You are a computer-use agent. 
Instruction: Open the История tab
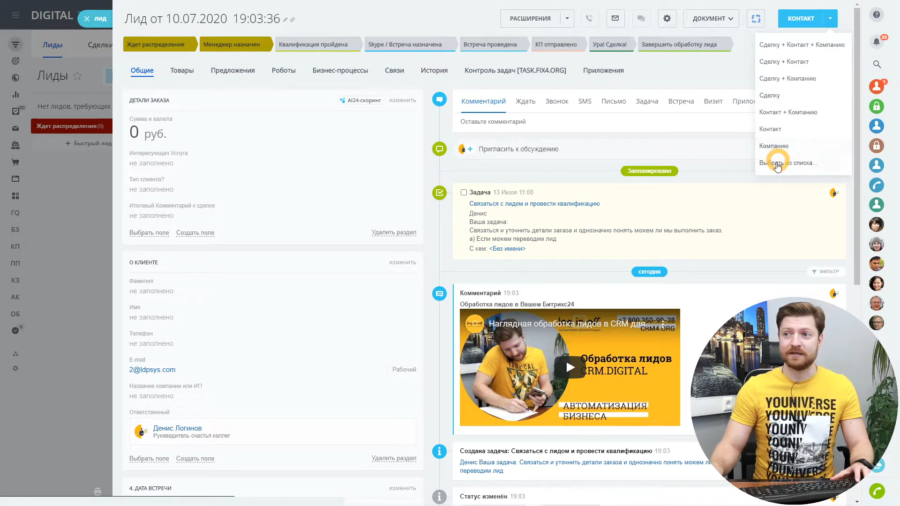pos(434,71)
